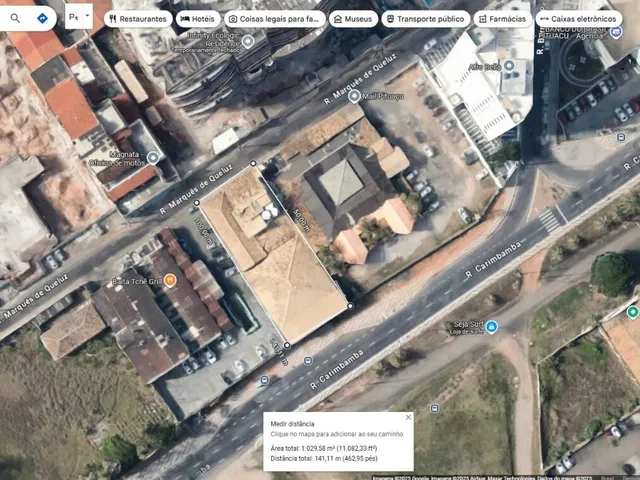Show Caixas eletrônicos on map

[x=579, y=19]
